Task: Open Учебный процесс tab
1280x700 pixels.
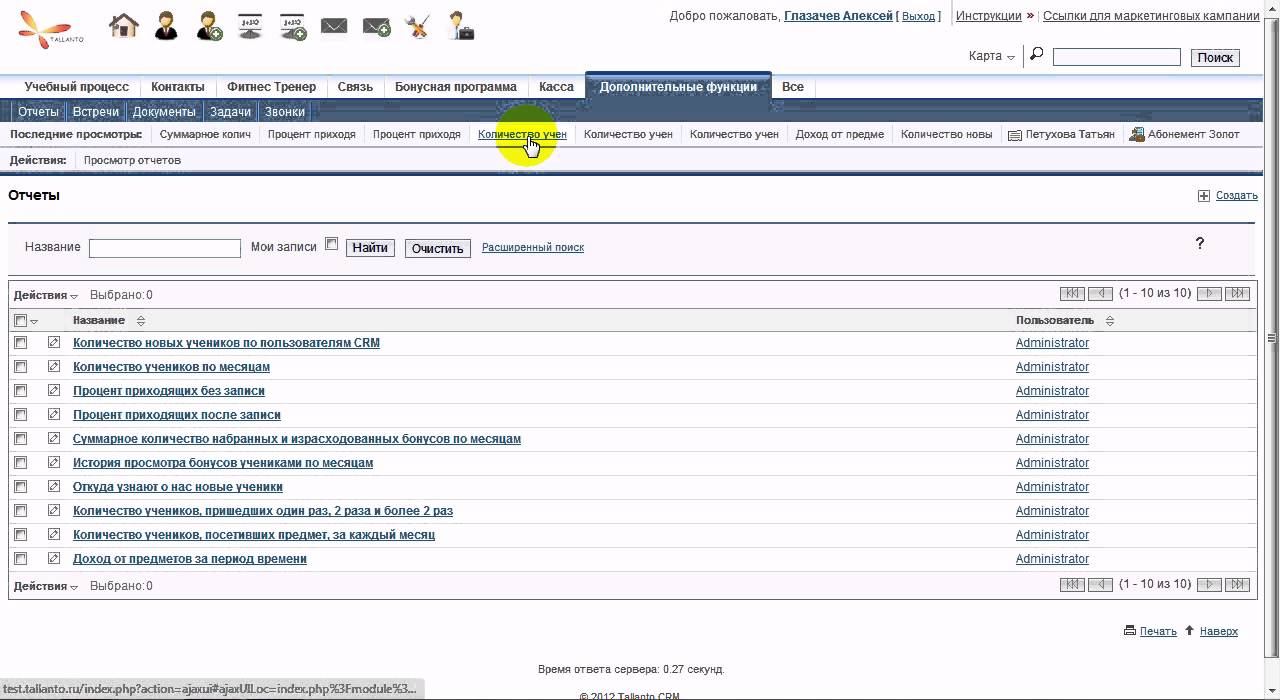Action: point(77,87)
